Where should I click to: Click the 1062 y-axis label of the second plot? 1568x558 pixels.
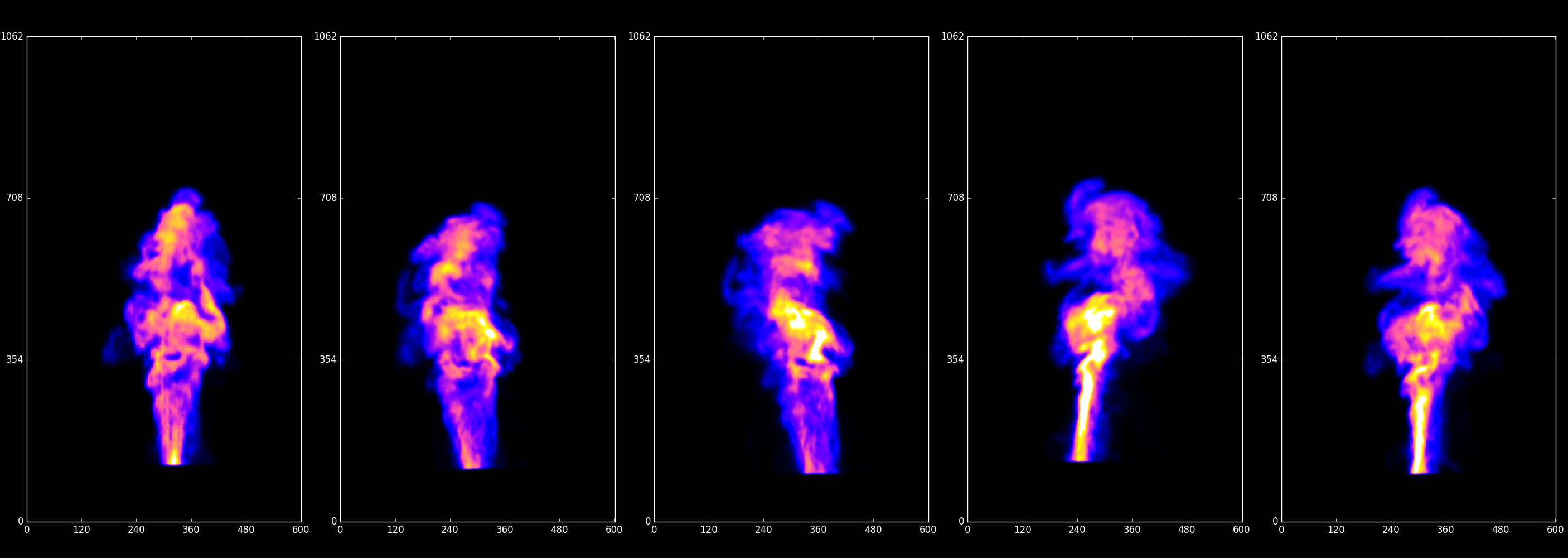326,36
